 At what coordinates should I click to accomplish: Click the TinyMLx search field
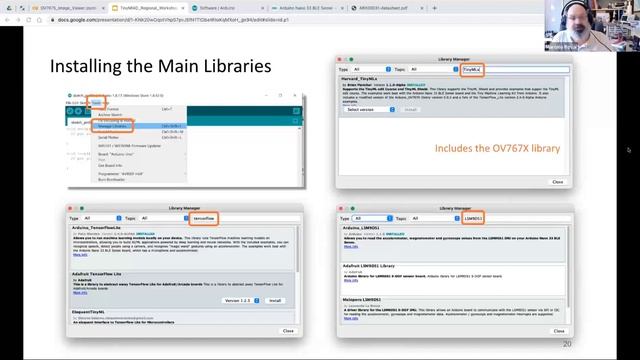[515, 69]
